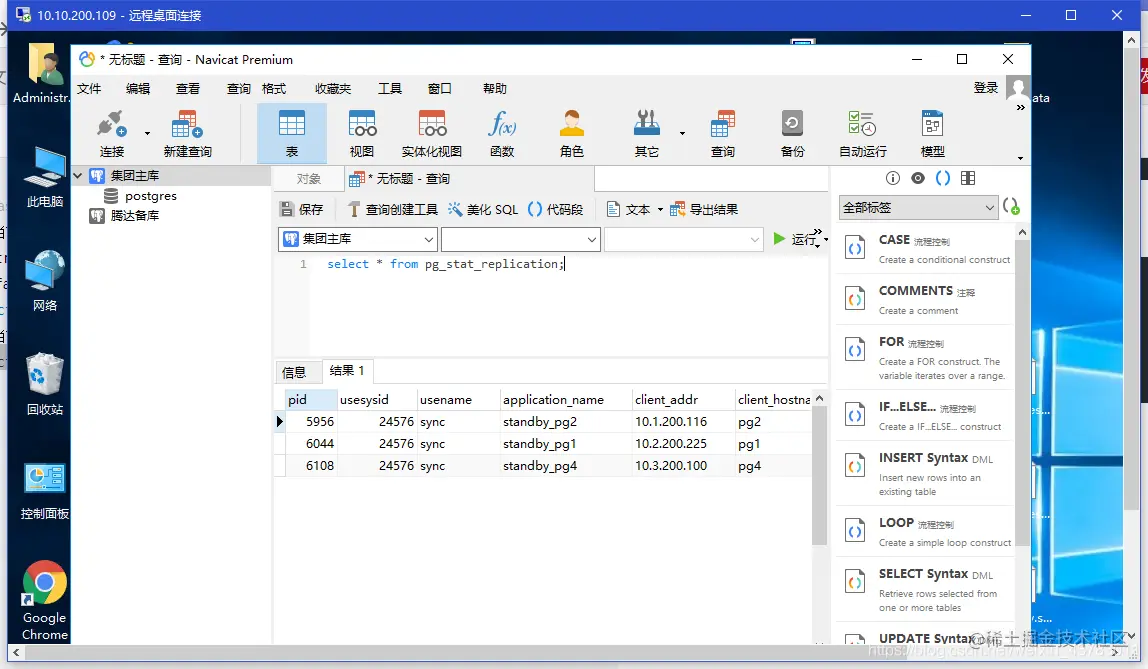This screenshot has height=669, width=1148.
Task: Open the 查看 menu
Action: tap(187, 89)
